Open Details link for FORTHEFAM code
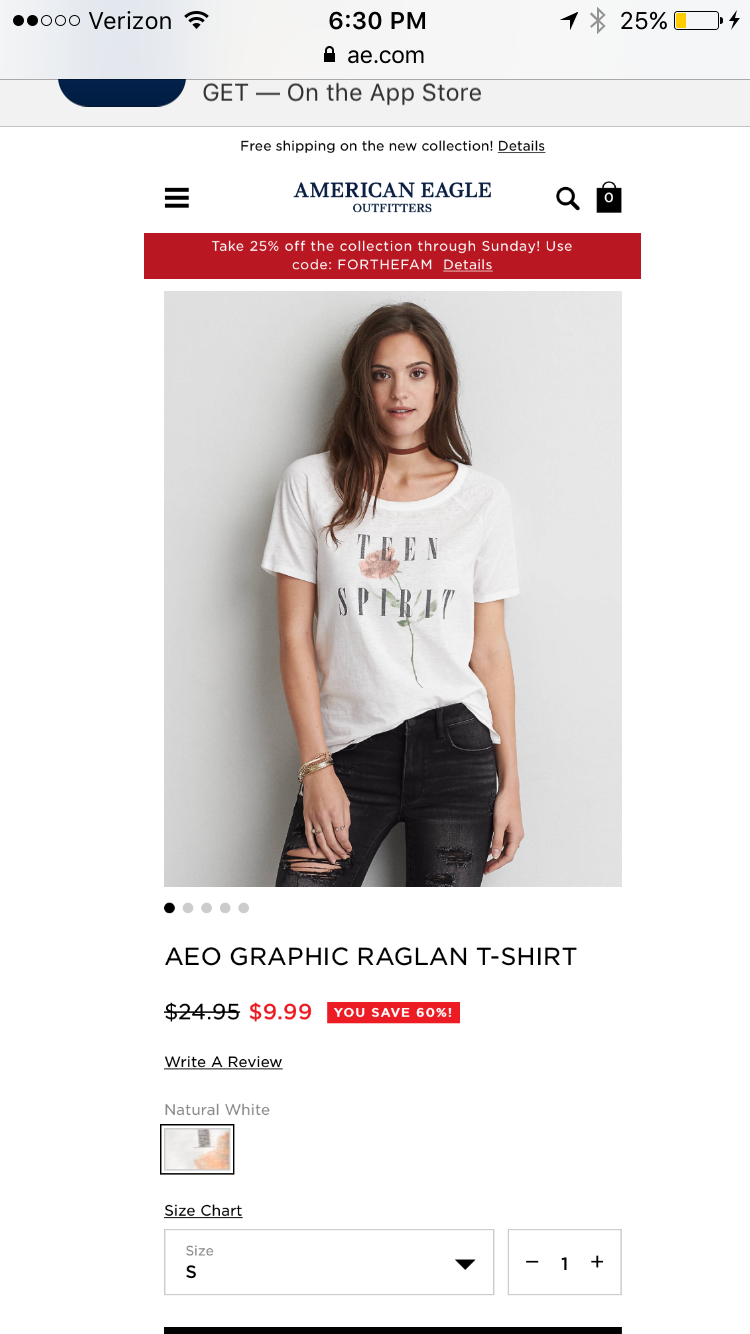 pos(468,265)
